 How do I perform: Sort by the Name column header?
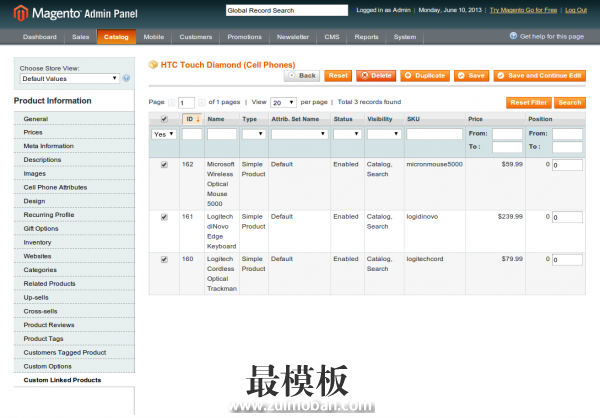click(216, 119)
